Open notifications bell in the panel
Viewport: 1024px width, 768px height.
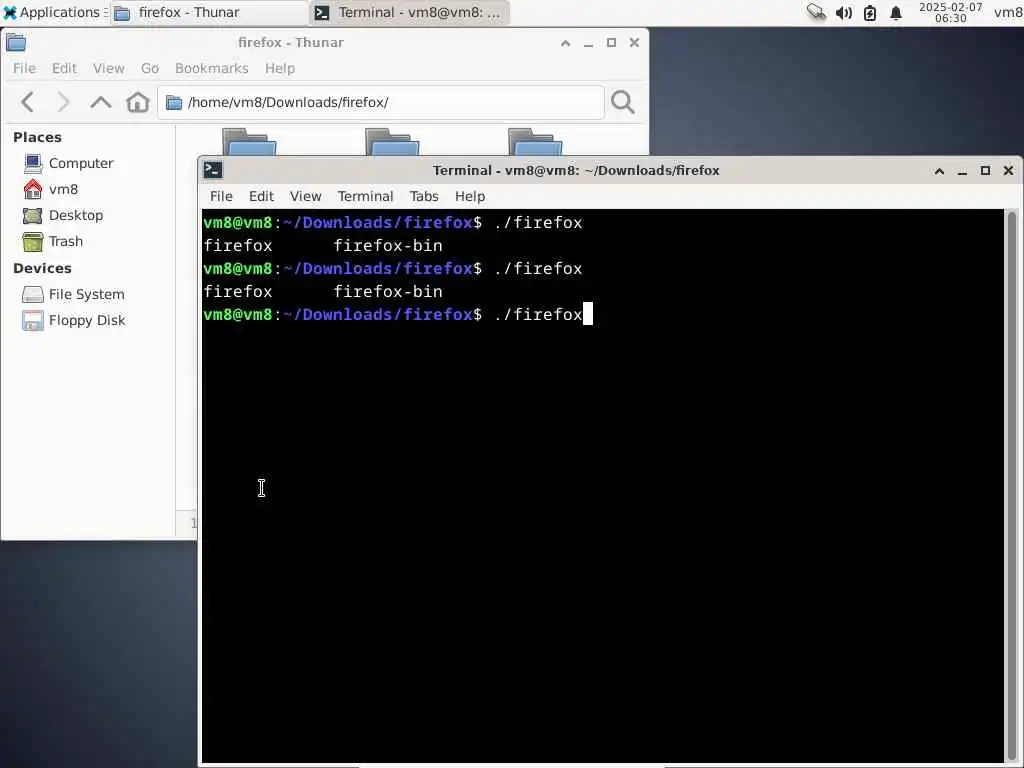click(896, 12)
